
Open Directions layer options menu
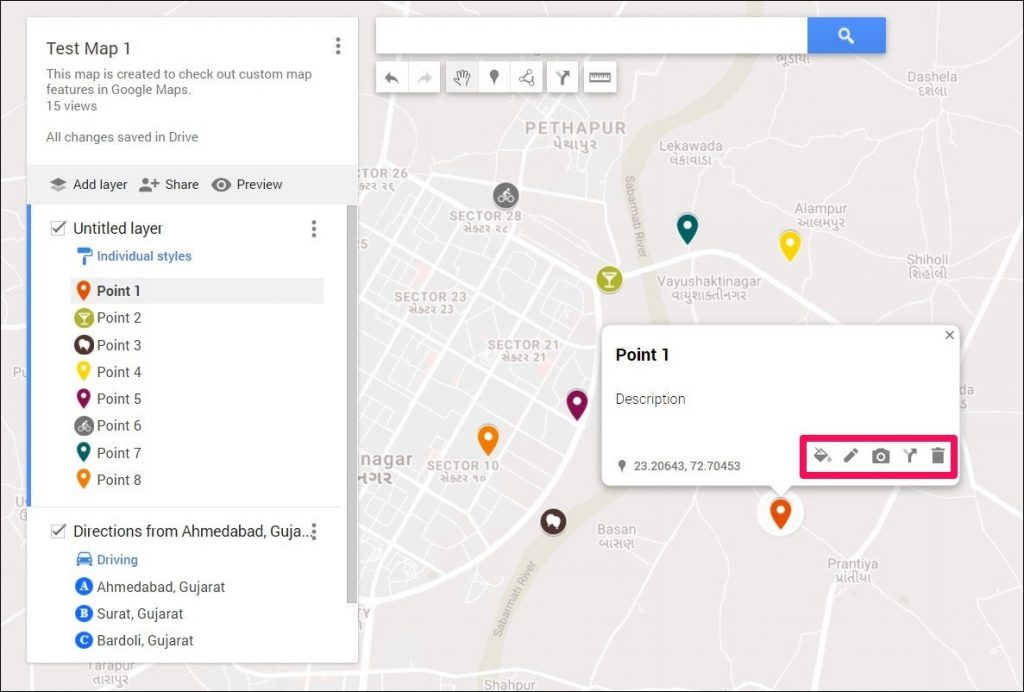coord(315,531)
